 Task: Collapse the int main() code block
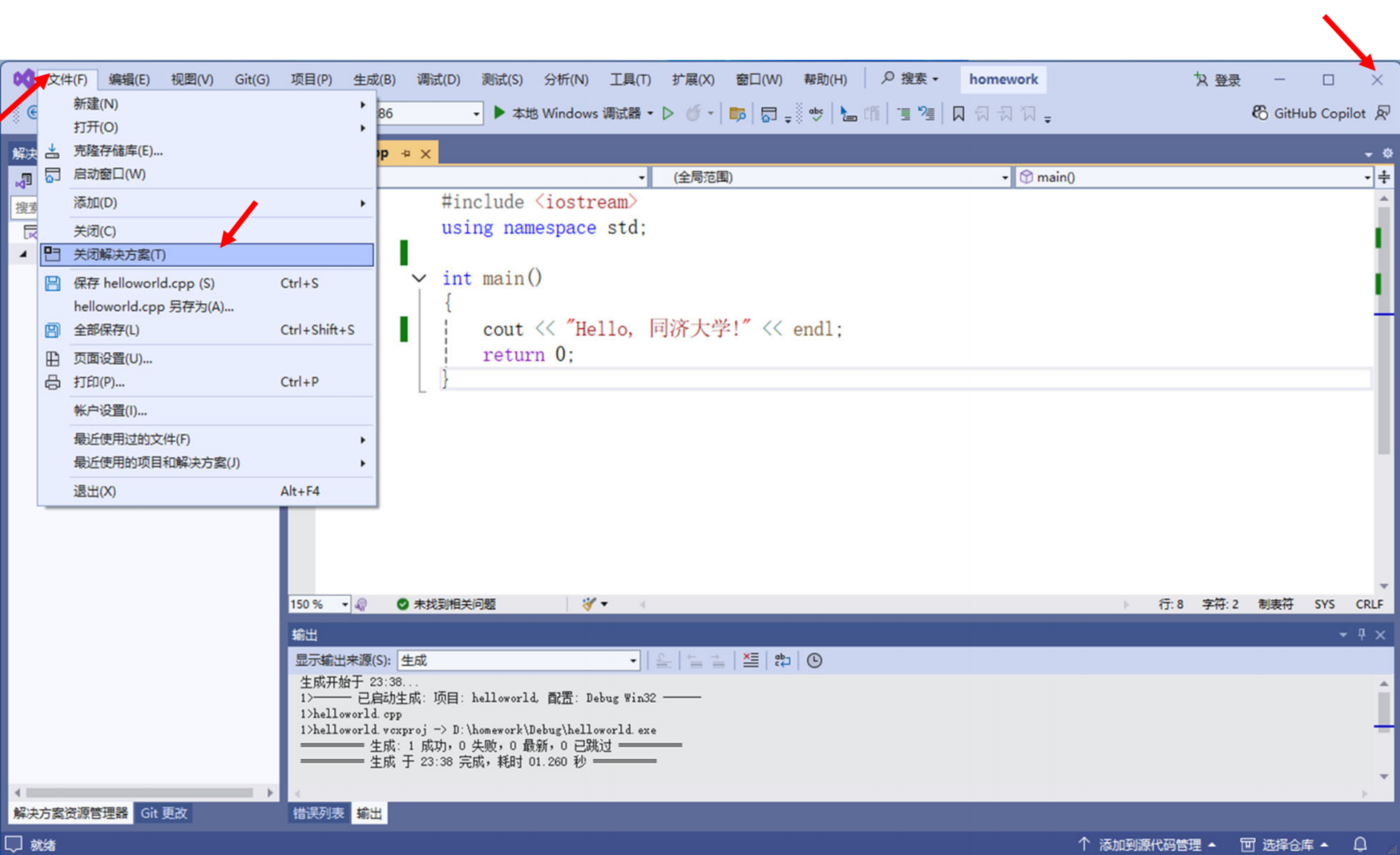point(419,278)
